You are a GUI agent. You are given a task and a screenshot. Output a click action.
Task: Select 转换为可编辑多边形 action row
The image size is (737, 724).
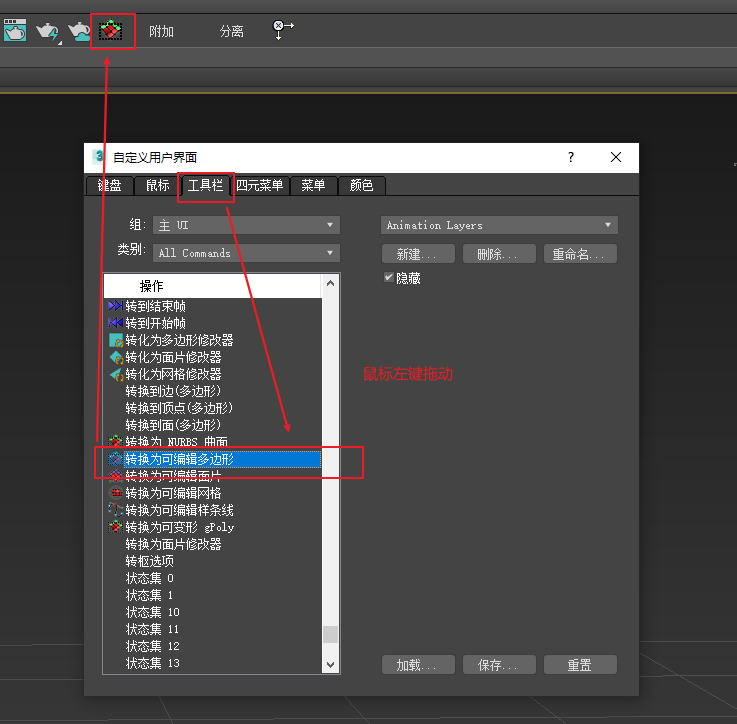[213, 459]
